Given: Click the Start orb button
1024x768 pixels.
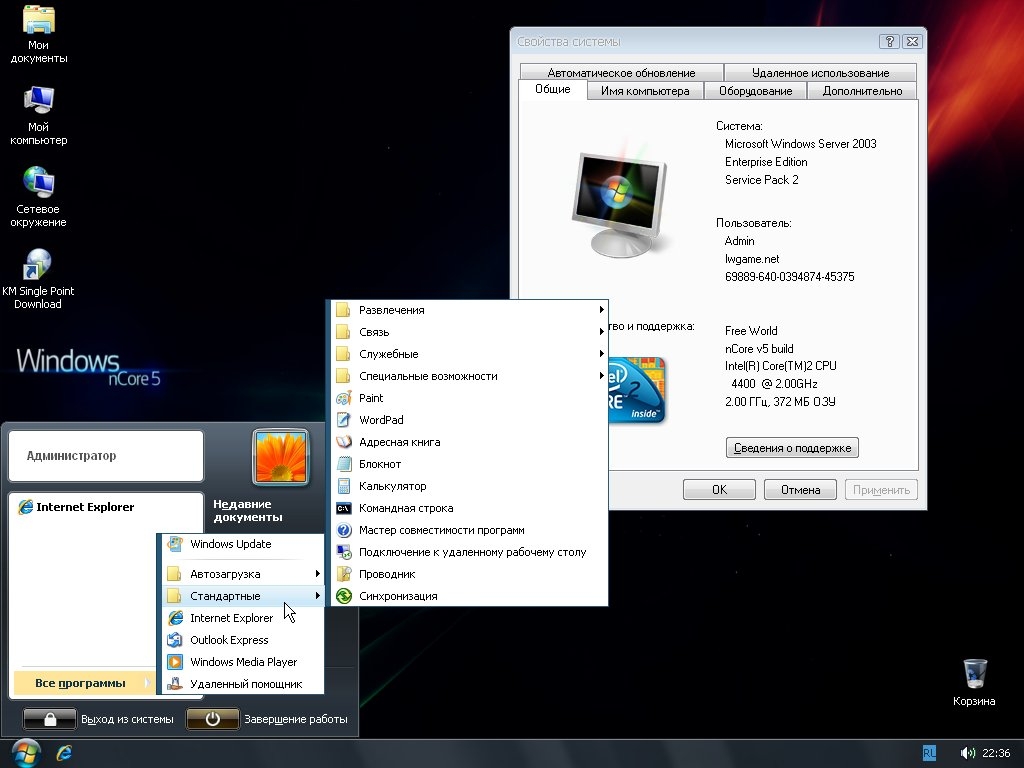Looking at the screenshot, I should click(x=24, y=751).
